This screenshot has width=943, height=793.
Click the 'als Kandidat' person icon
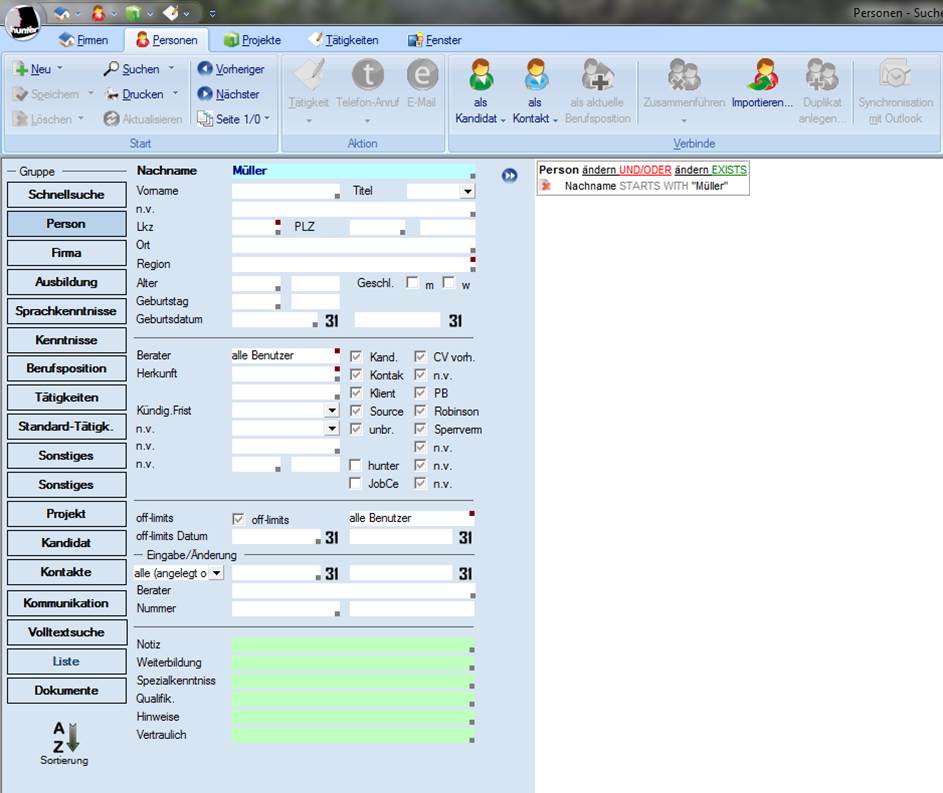click(x=481, y=76)
